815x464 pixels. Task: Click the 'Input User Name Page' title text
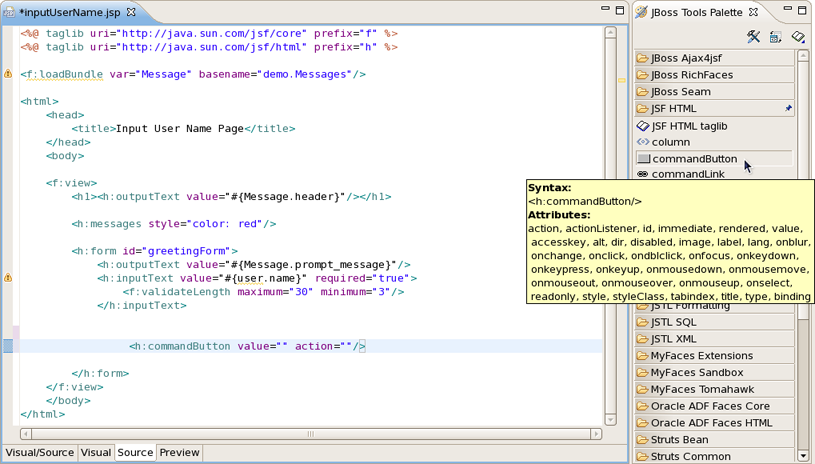tap(179, 128)
